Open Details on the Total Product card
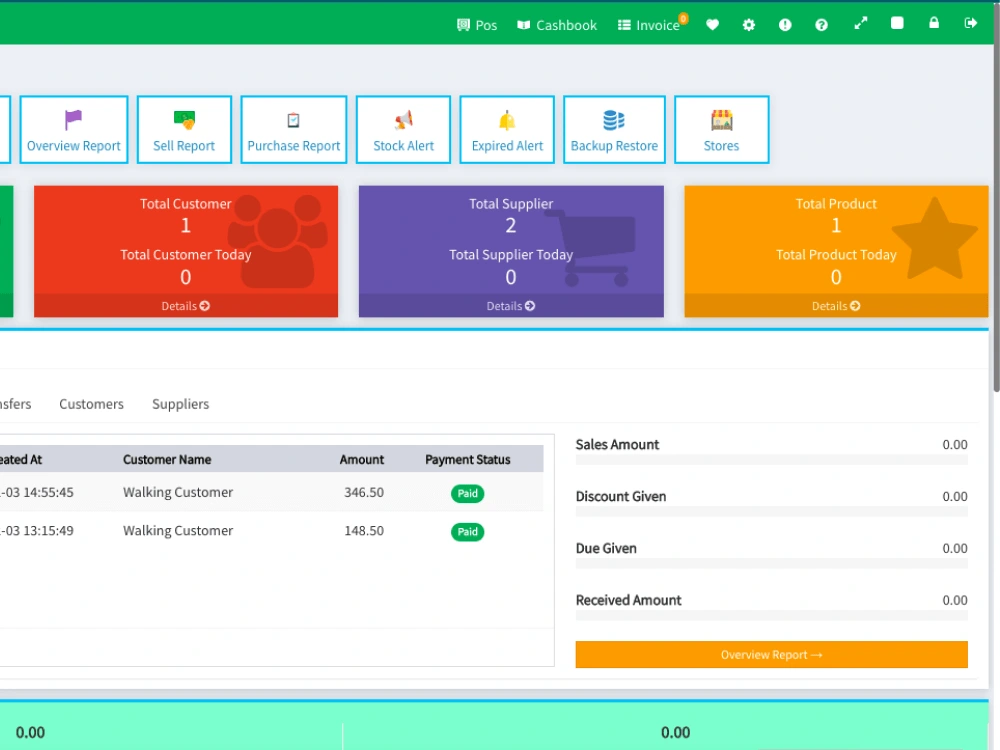 tap(836, 306)
